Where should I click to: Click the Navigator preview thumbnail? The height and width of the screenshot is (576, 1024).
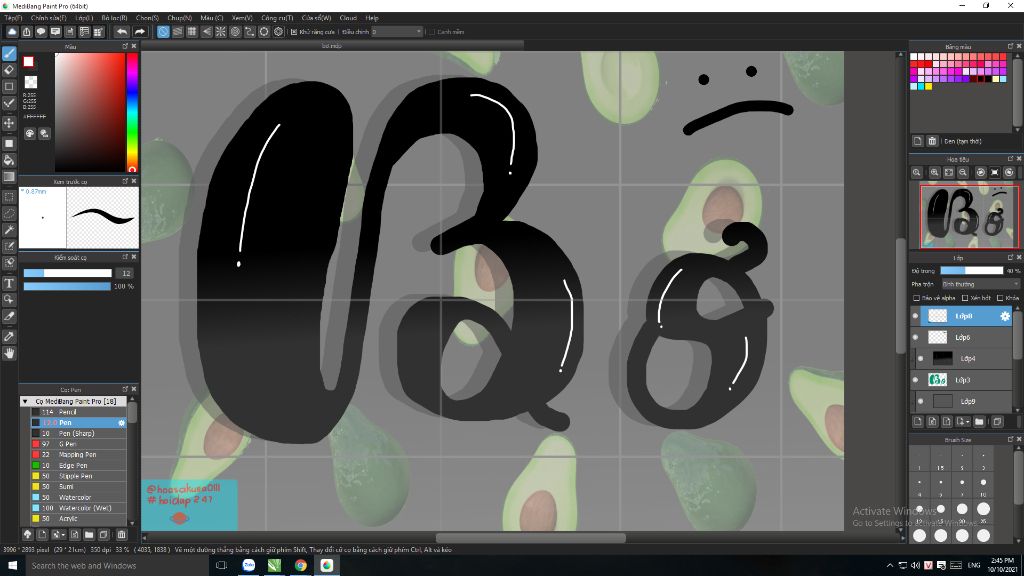click(x=969, y=216)
